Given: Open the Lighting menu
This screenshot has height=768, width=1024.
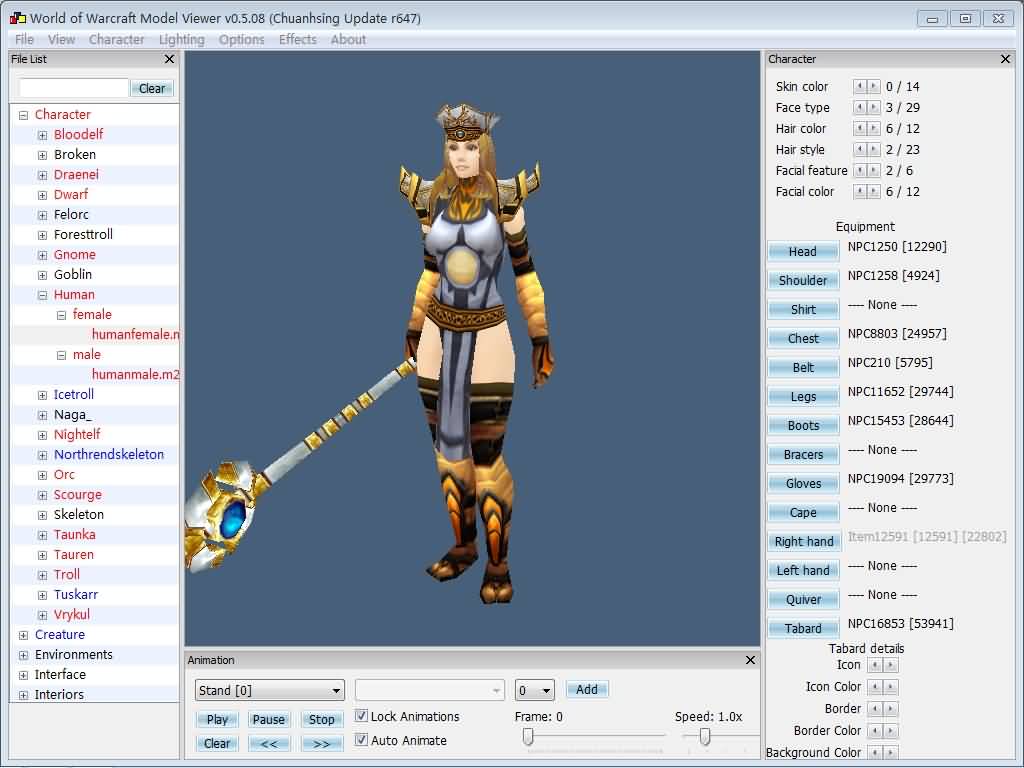Looking at the screenshot, I should [x=181, y=40].
